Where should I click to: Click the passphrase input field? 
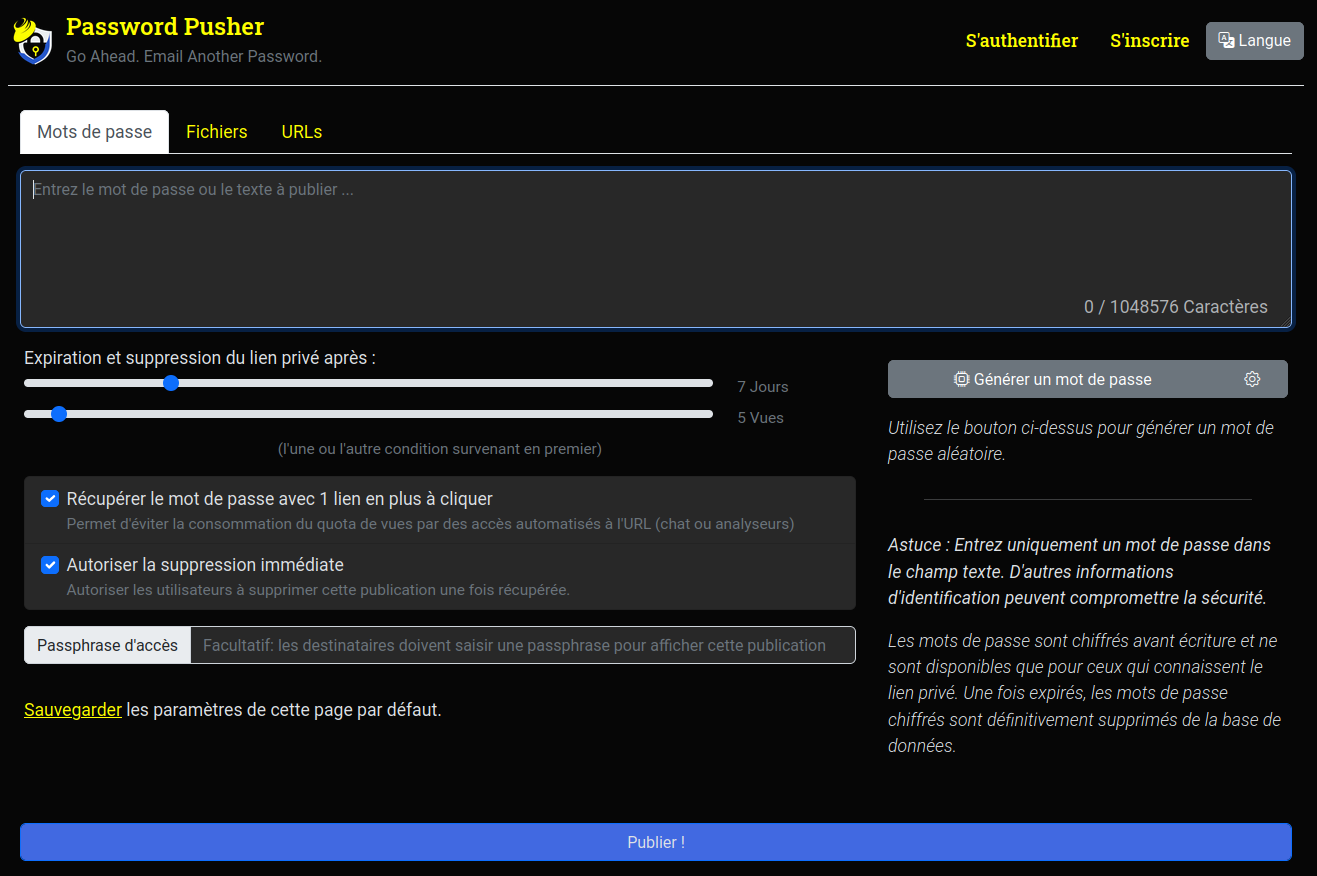tap(520, 645)
